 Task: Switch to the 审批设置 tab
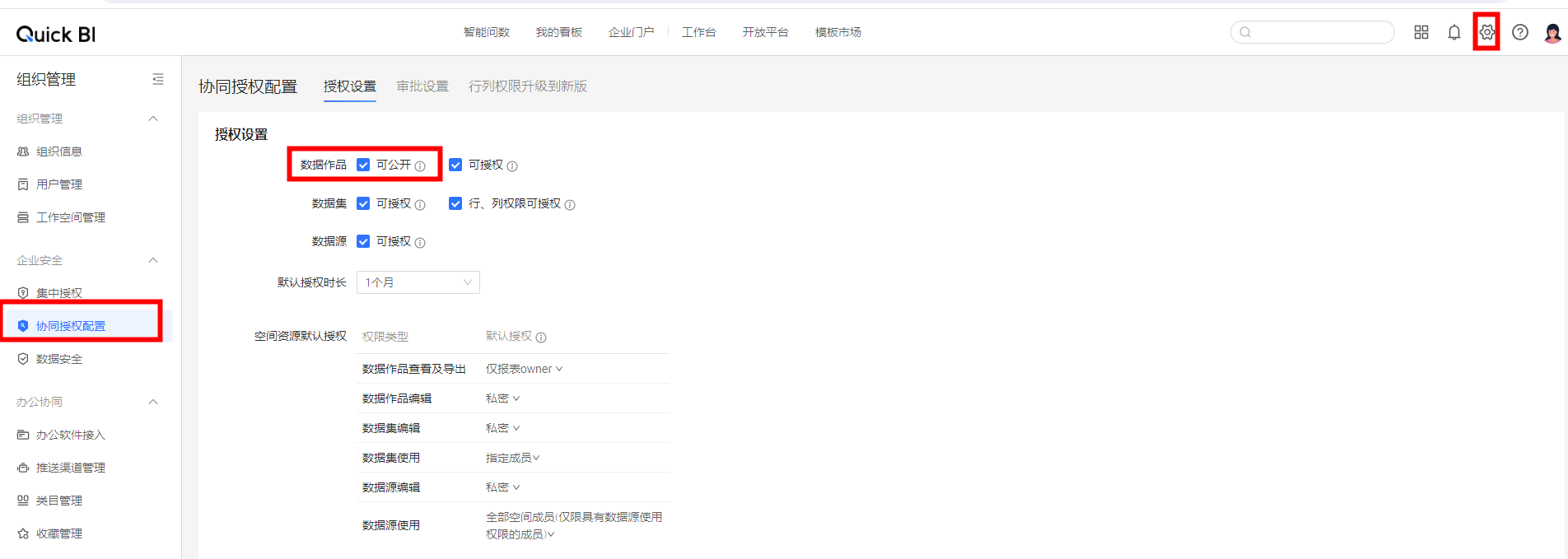(x=422, y=86)
